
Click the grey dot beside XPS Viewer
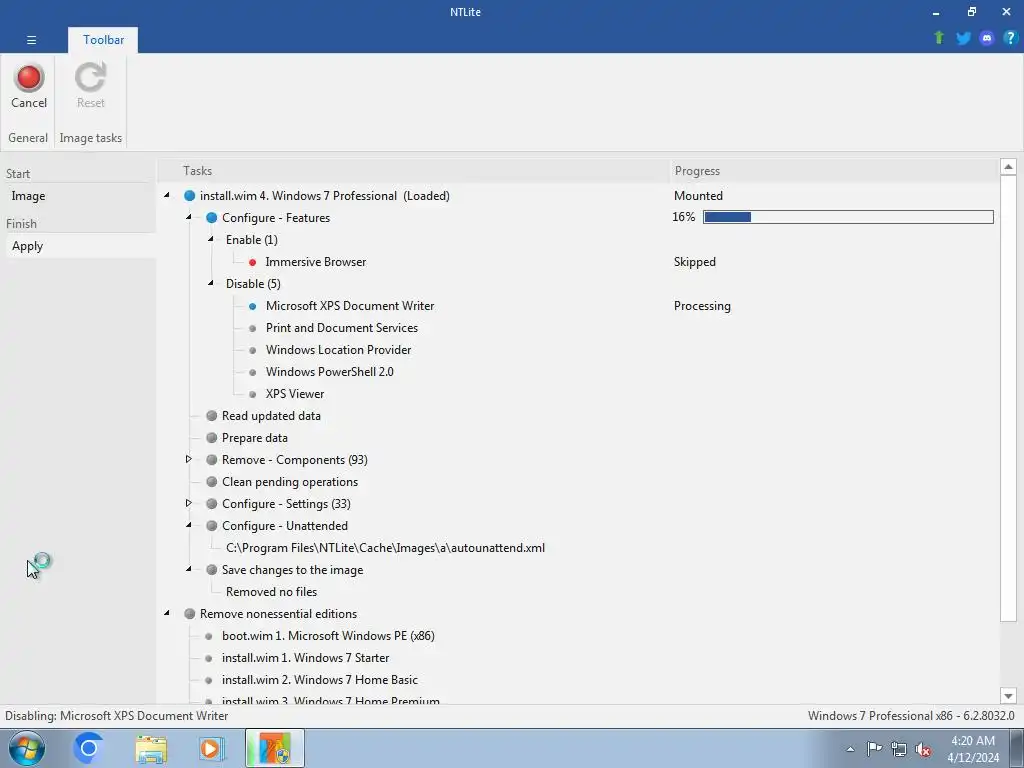253,394
